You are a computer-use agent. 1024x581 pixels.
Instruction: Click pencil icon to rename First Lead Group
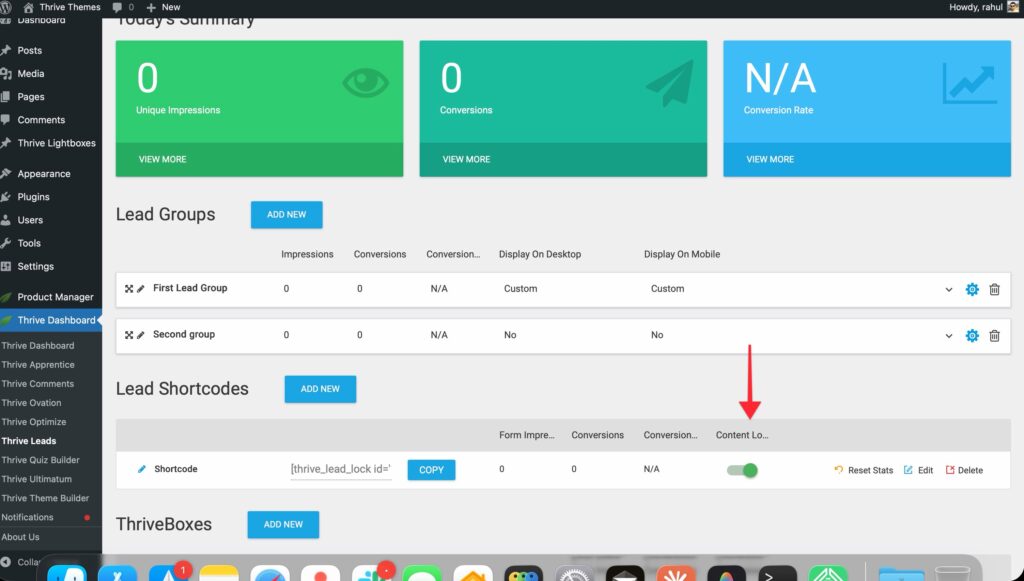(141, 289)
